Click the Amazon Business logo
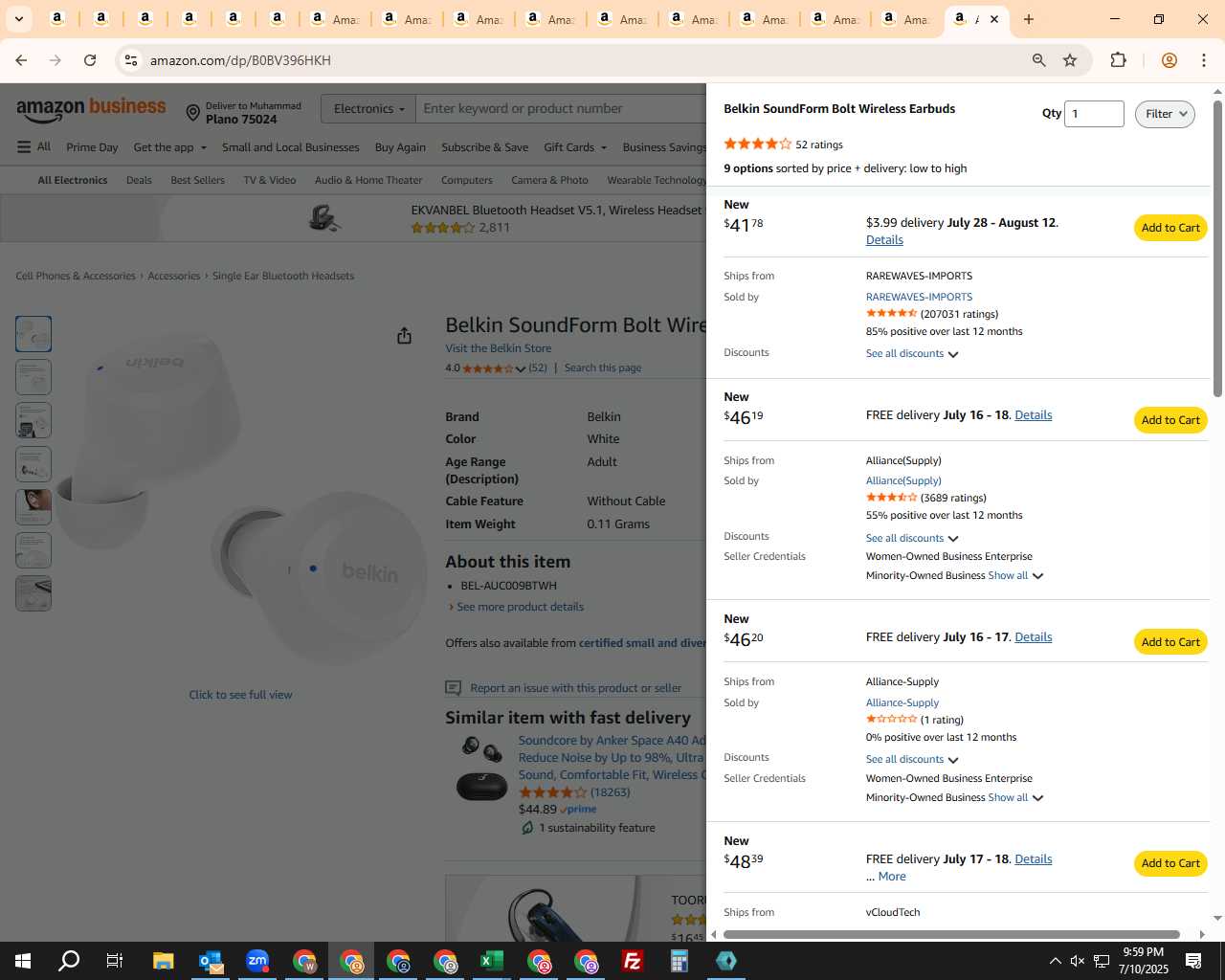Viewport: 1225px width, 980px height. pos(91,110)
